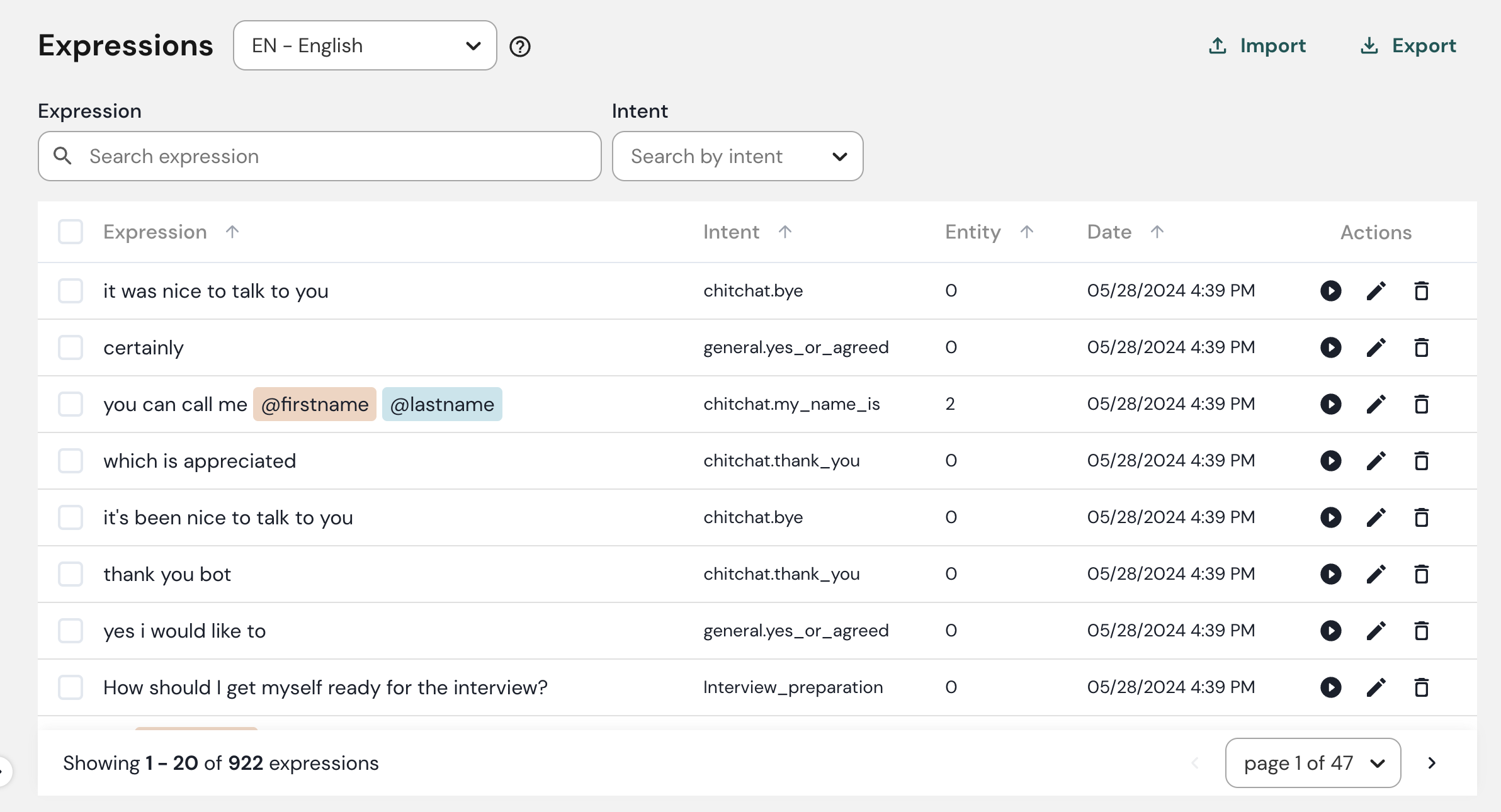Expand the Search by intent dropdown
1501x812 pixels.
(x=737, y=156)
